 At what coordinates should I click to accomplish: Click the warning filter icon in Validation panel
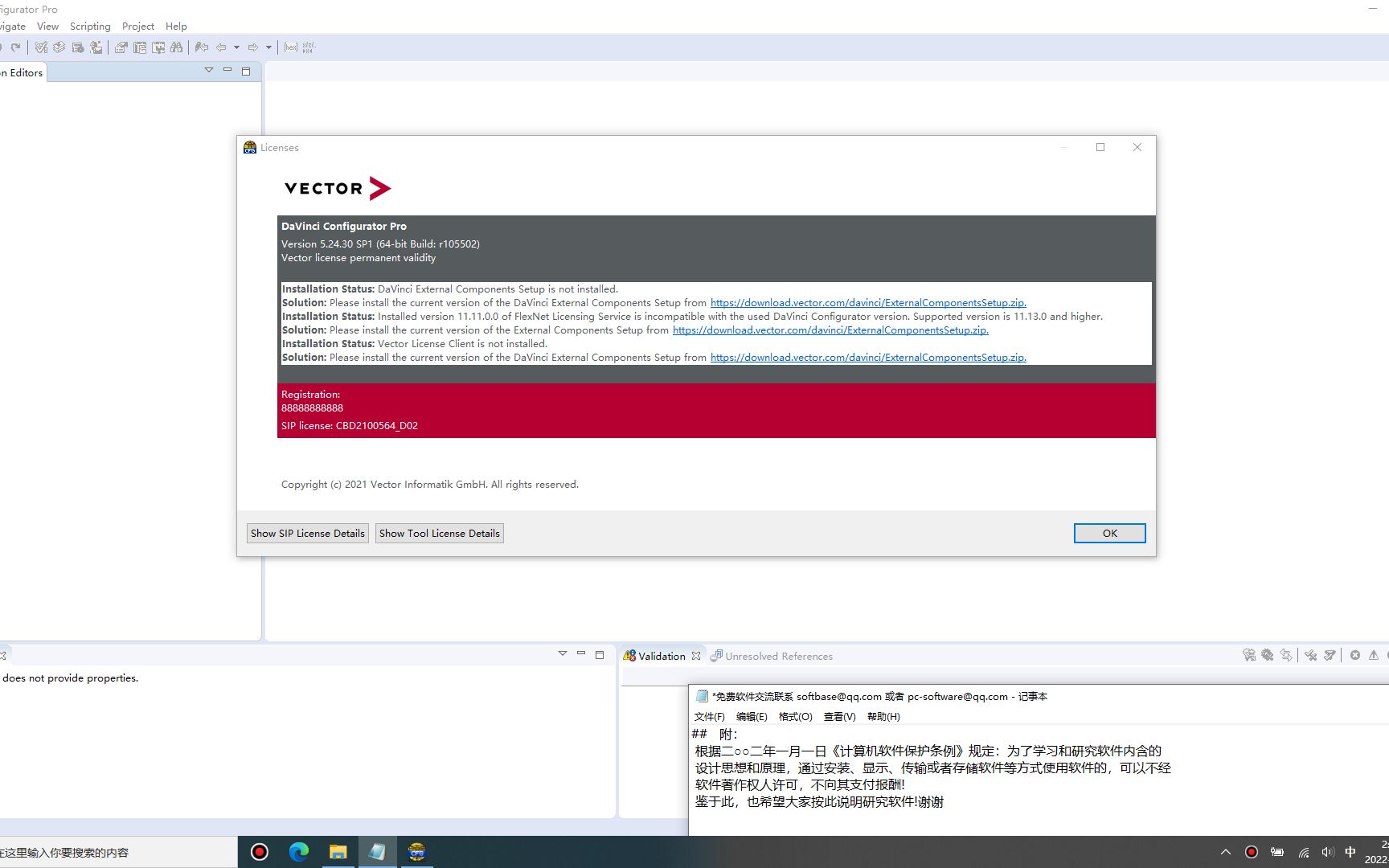(1373, 655)
